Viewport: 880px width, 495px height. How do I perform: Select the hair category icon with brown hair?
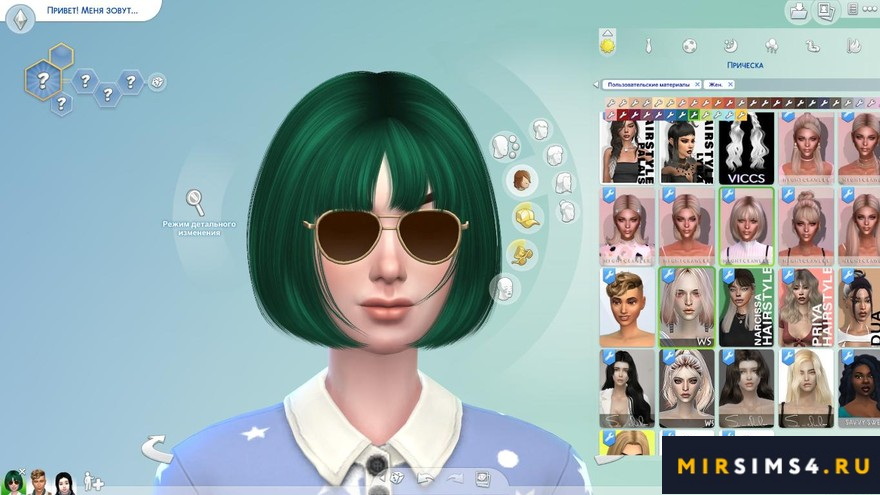(x=522, y=180)
